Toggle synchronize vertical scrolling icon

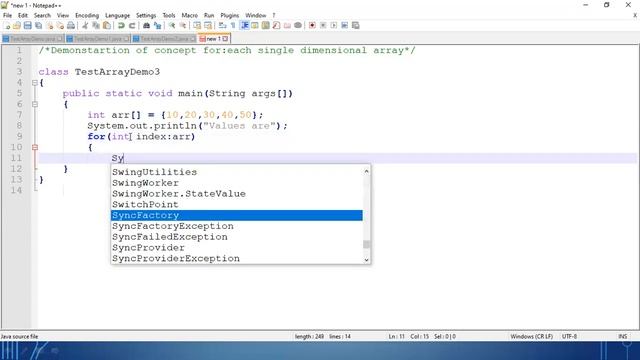(197, 25)
